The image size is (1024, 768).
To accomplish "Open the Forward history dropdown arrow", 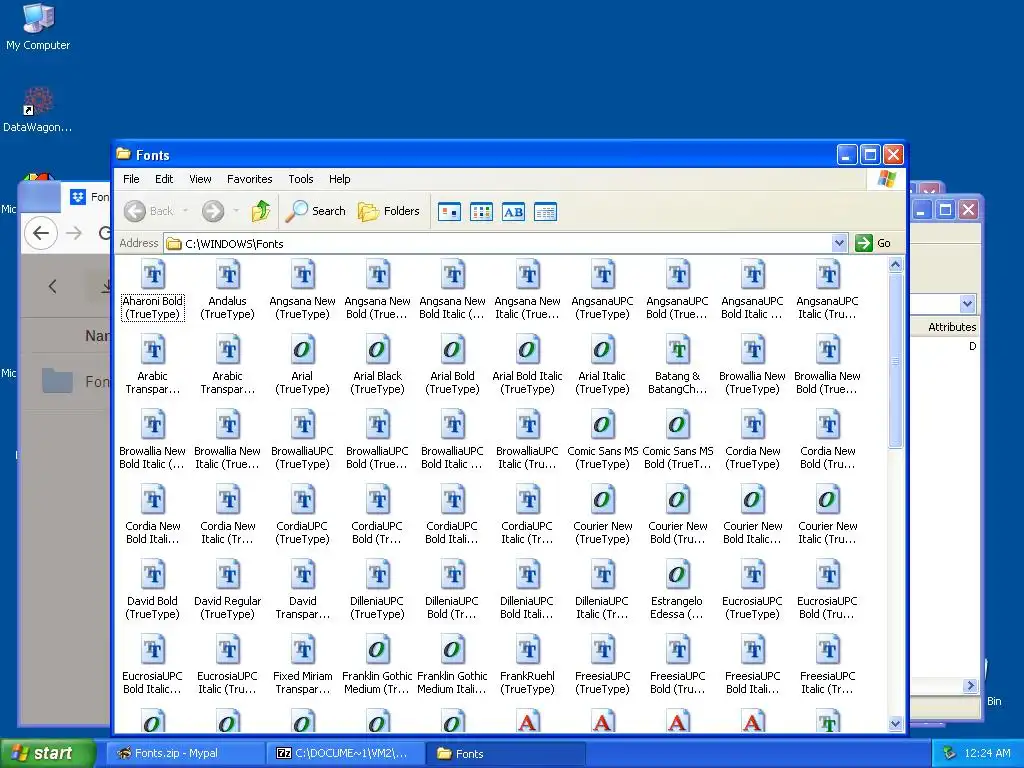I will click(x=236, y=211).
